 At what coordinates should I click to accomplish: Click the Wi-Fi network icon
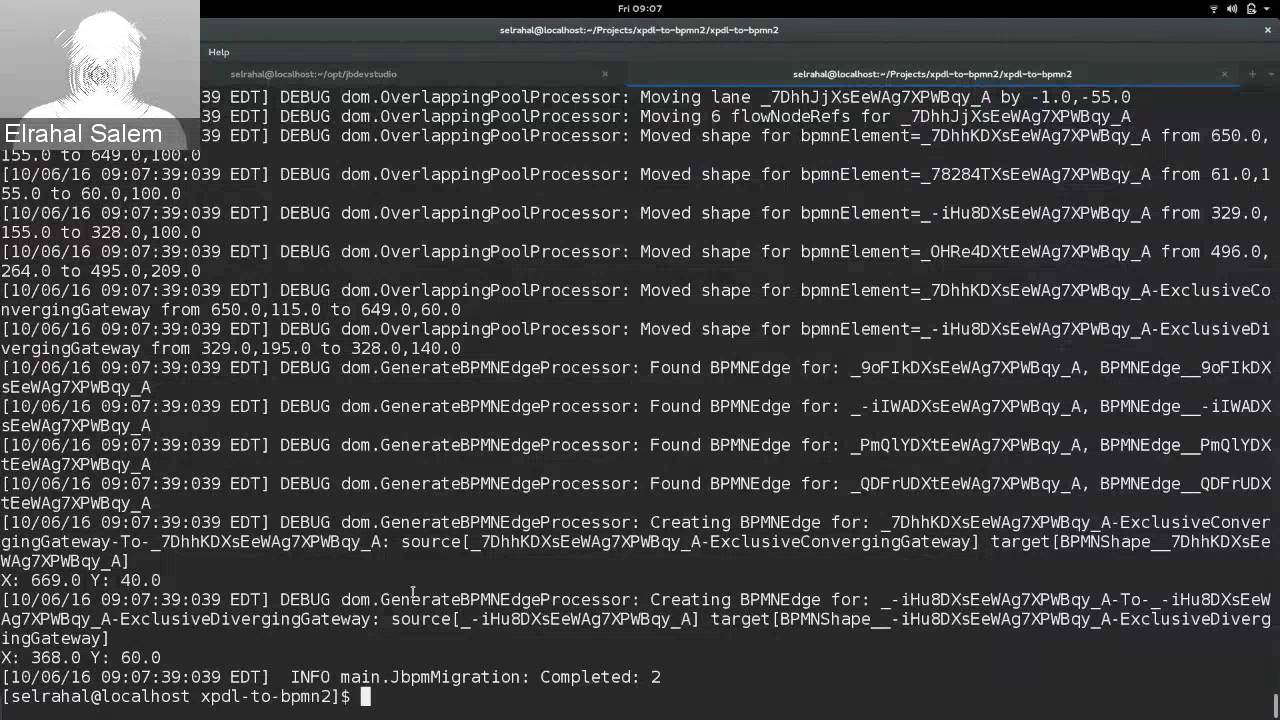(1214, 9)
